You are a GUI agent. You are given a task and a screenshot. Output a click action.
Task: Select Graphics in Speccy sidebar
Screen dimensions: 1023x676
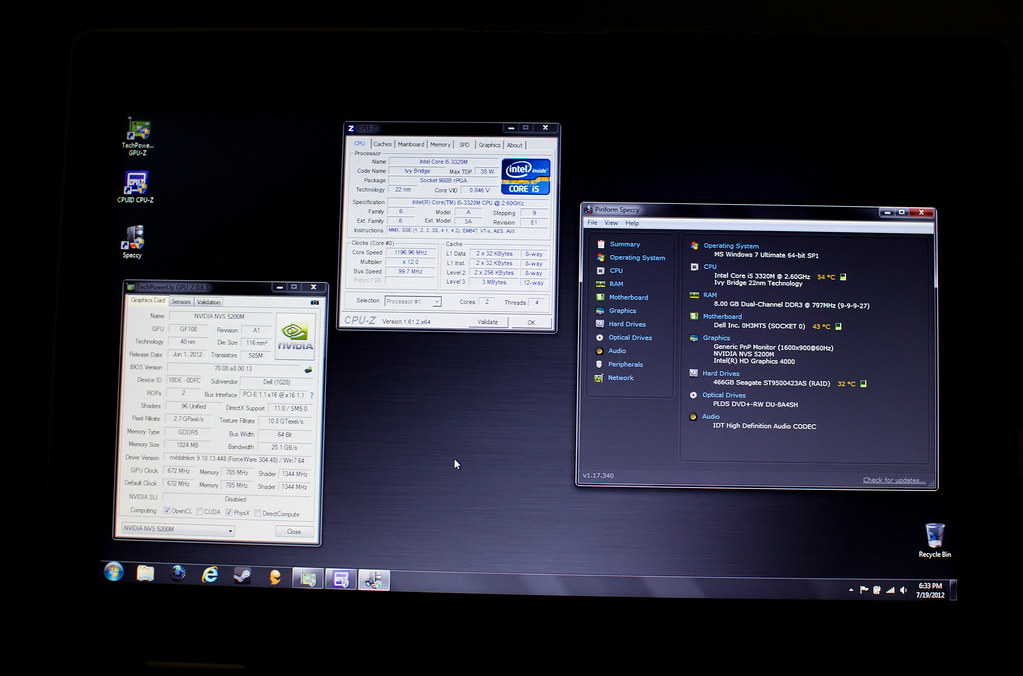coord(622,311)
